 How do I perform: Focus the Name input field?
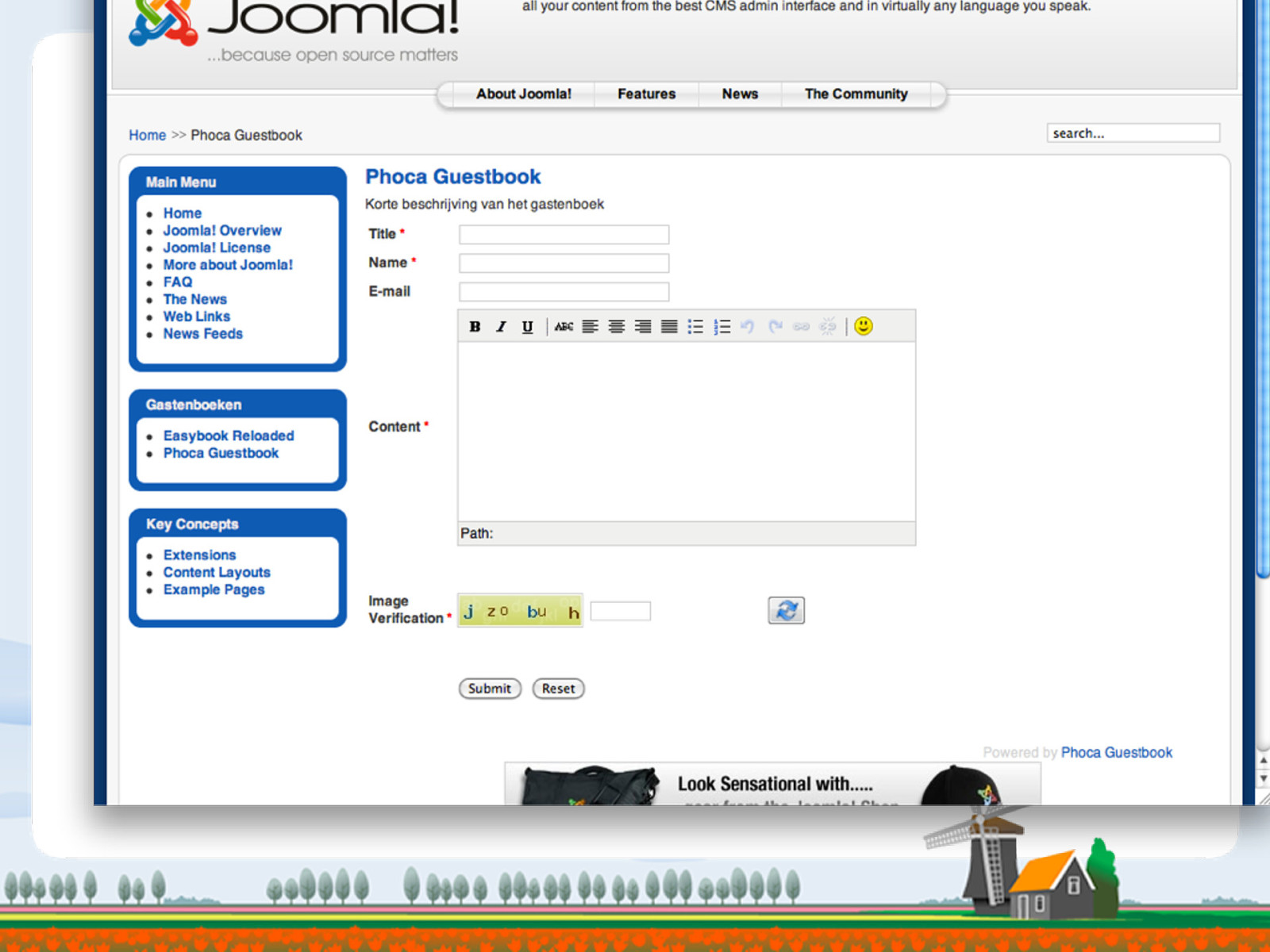click(564, 263)
